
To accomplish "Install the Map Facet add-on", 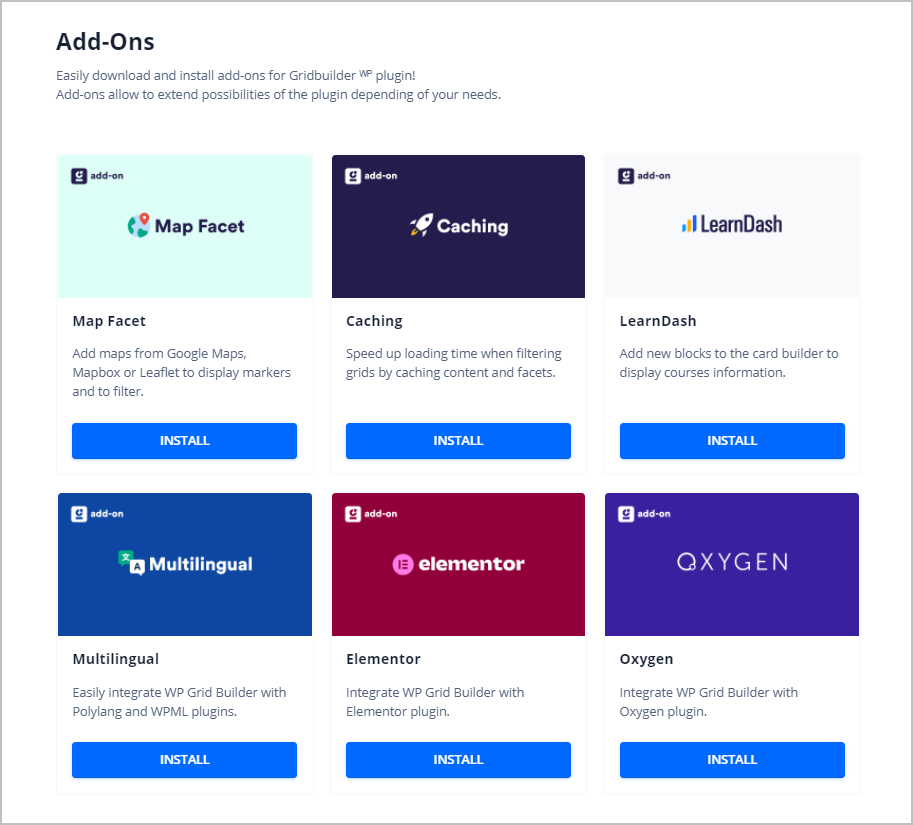I will tap(185, 441).
